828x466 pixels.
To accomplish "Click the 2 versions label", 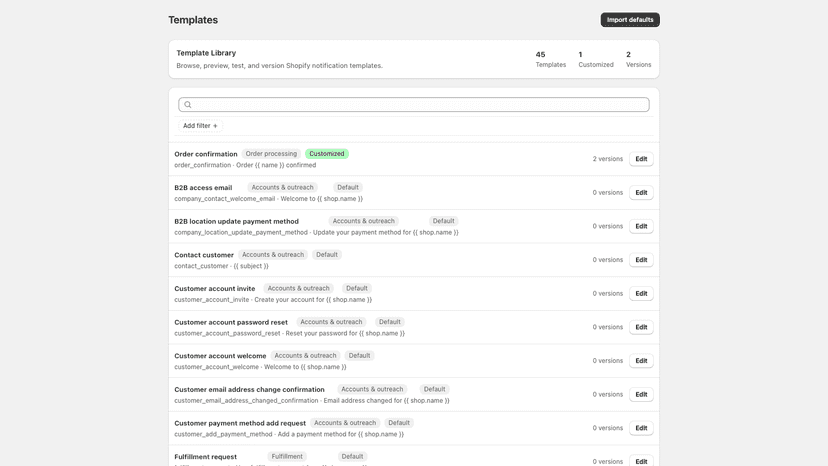I will pos(607,159).
